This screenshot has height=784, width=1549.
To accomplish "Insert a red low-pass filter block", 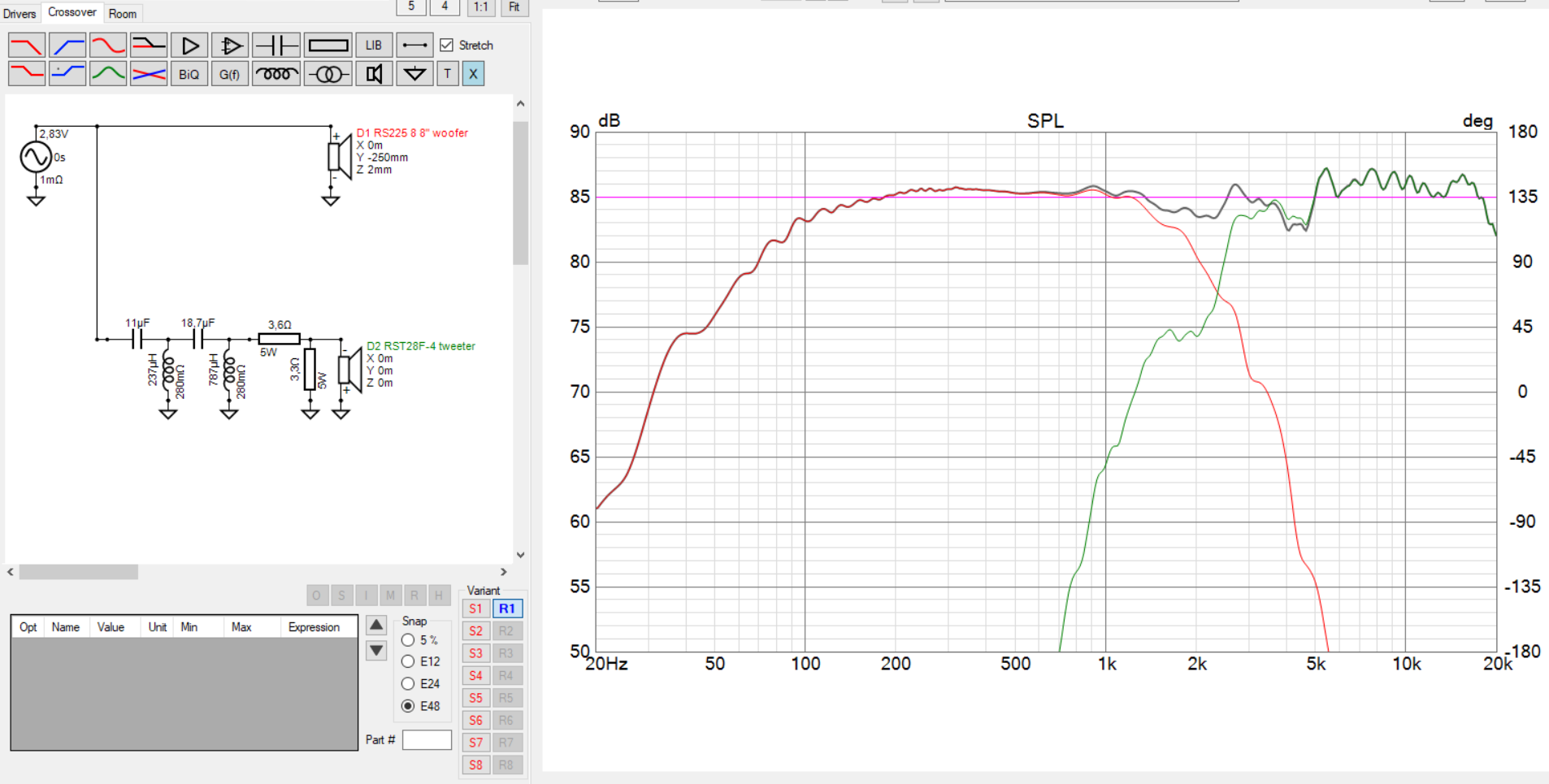I will pyautogui.click(x=27, y=45).
